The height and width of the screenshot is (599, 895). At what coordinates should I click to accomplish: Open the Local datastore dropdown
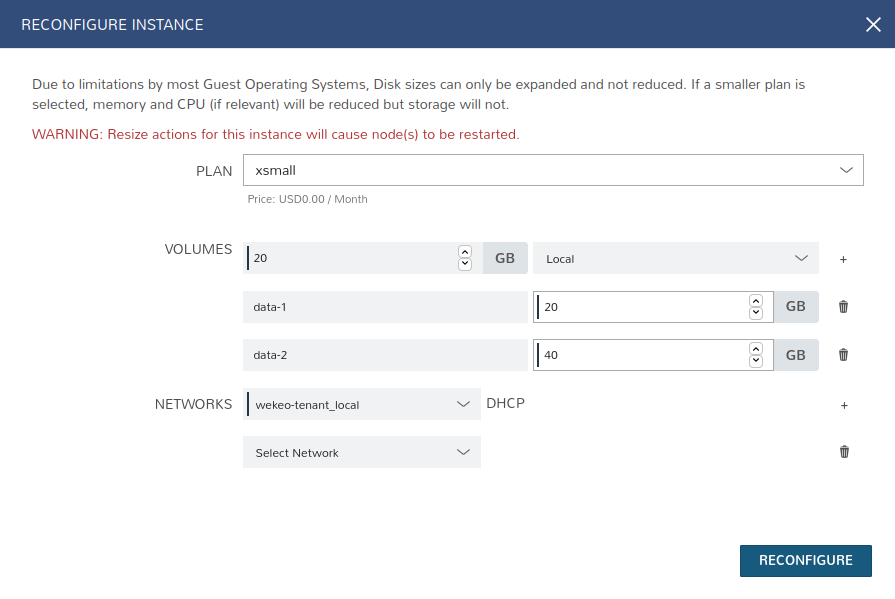point(676,258)
